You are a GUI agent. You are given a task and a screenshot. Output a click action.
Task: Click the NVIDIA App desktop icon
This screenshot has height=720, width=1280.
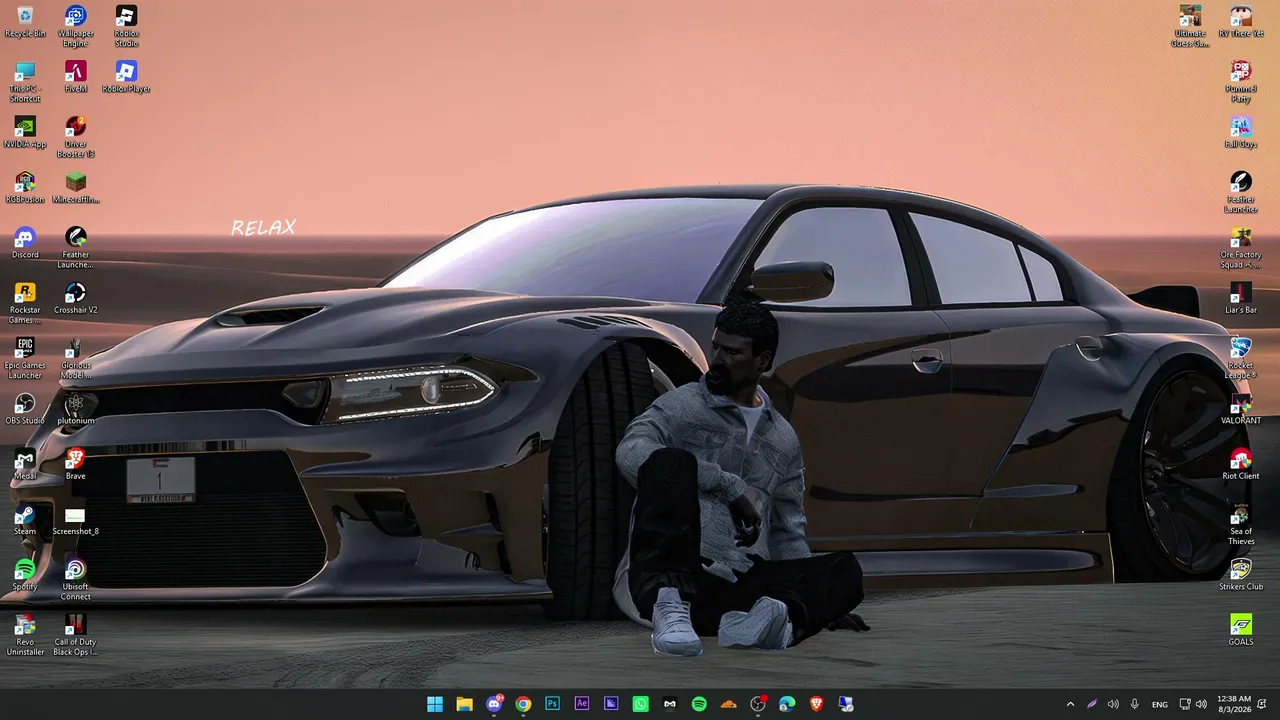[25, 132]
